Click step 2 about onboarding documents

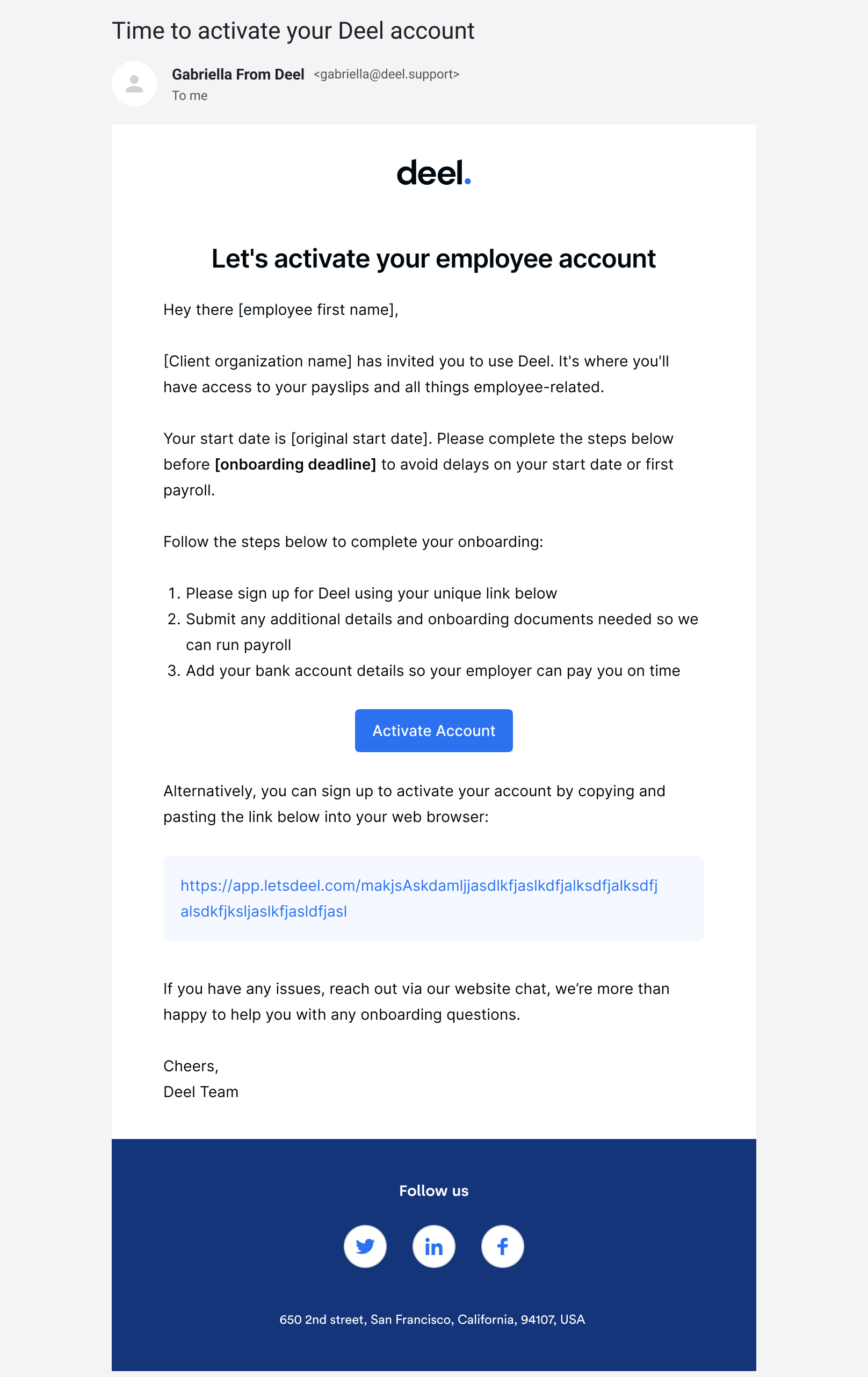coord(442,619)
